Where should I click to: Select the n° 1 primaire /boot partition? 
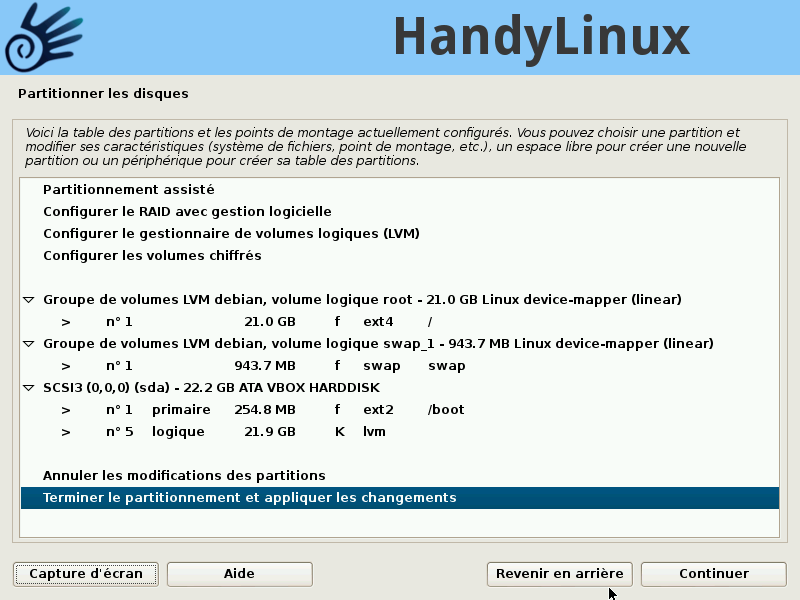pyautogui.click(x=400, y=410)
